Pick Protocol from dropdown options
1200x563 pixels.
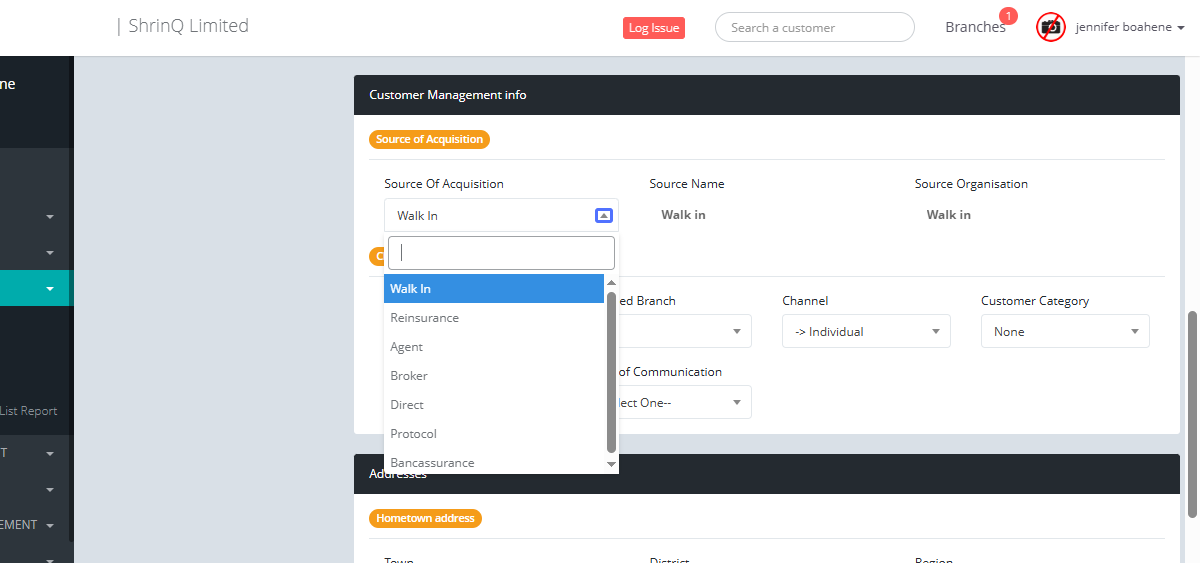pos(414,434)
